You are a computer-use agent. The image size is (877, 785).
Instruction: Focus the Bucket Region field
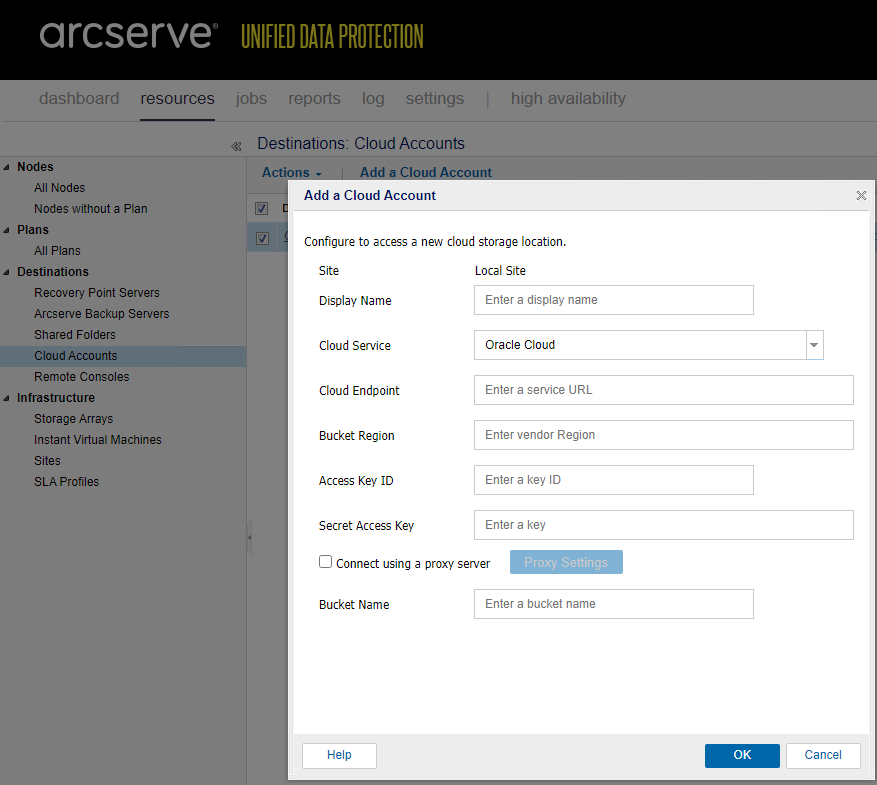[663, 435]
